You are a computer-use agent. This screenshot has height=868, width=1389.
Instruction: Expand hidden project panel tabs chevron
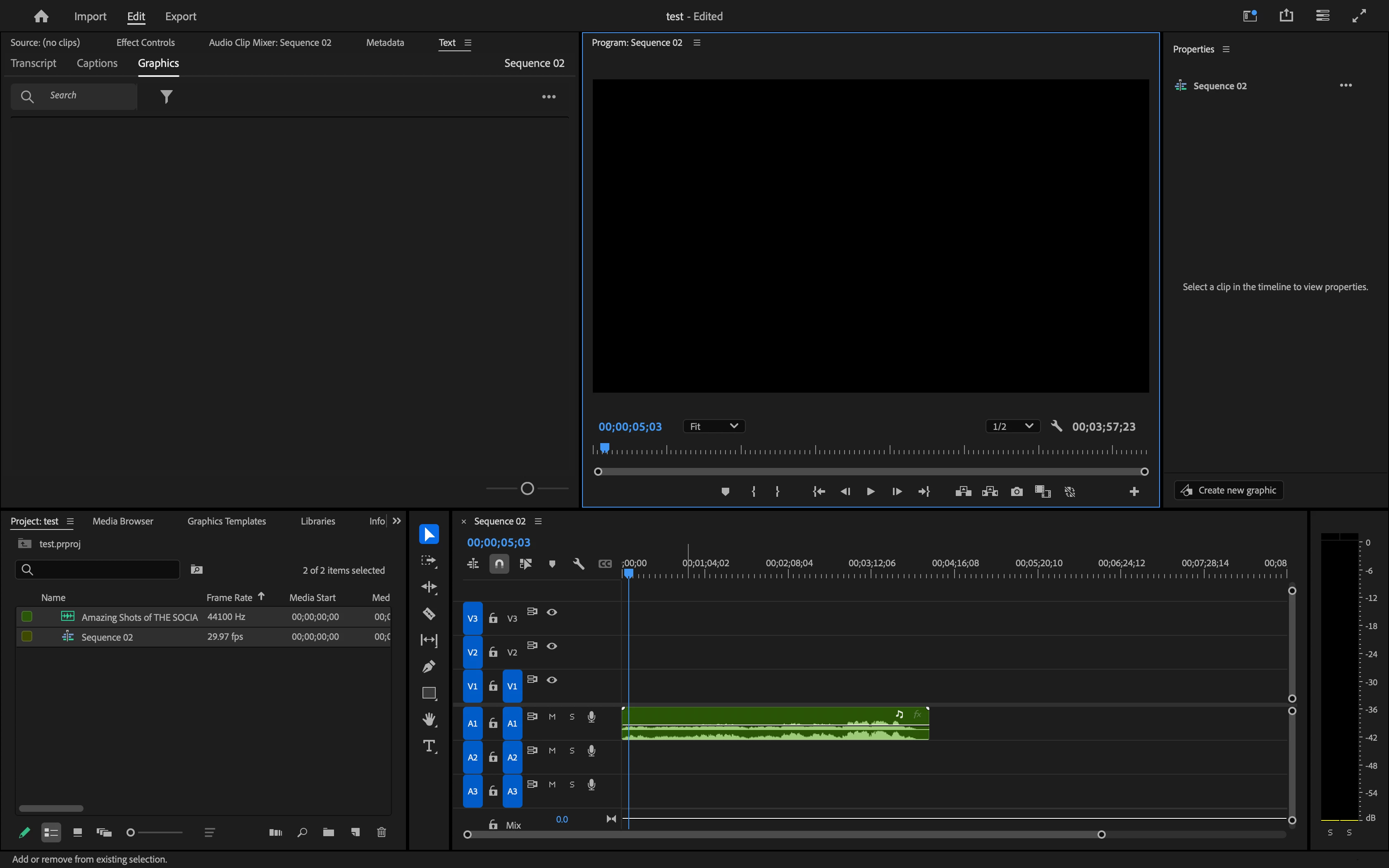(x=396, y=521)
